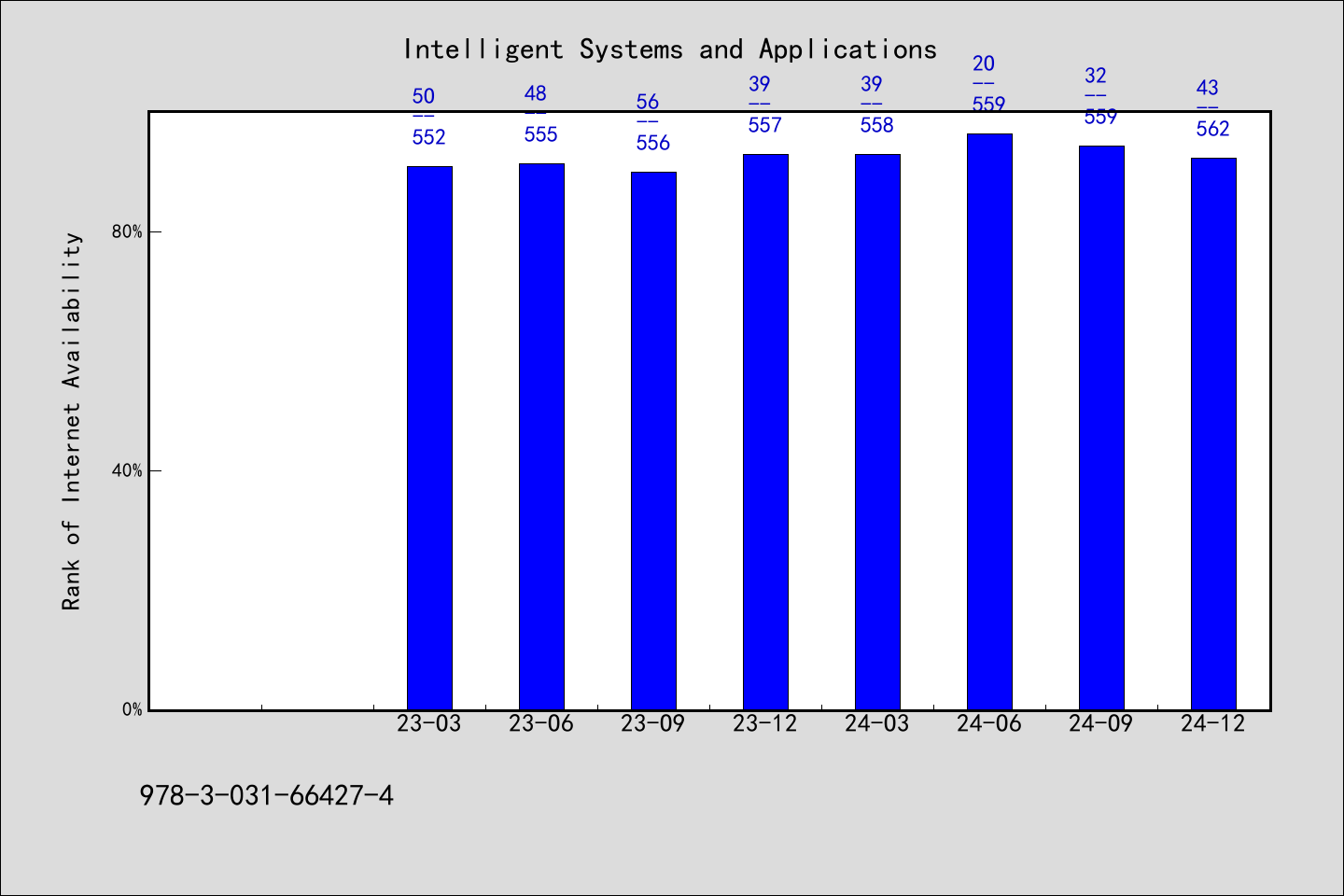This screenshot has width=1344, height=896.
Task: Click the bar for 23-06
Action: click(x=541, y=437)
